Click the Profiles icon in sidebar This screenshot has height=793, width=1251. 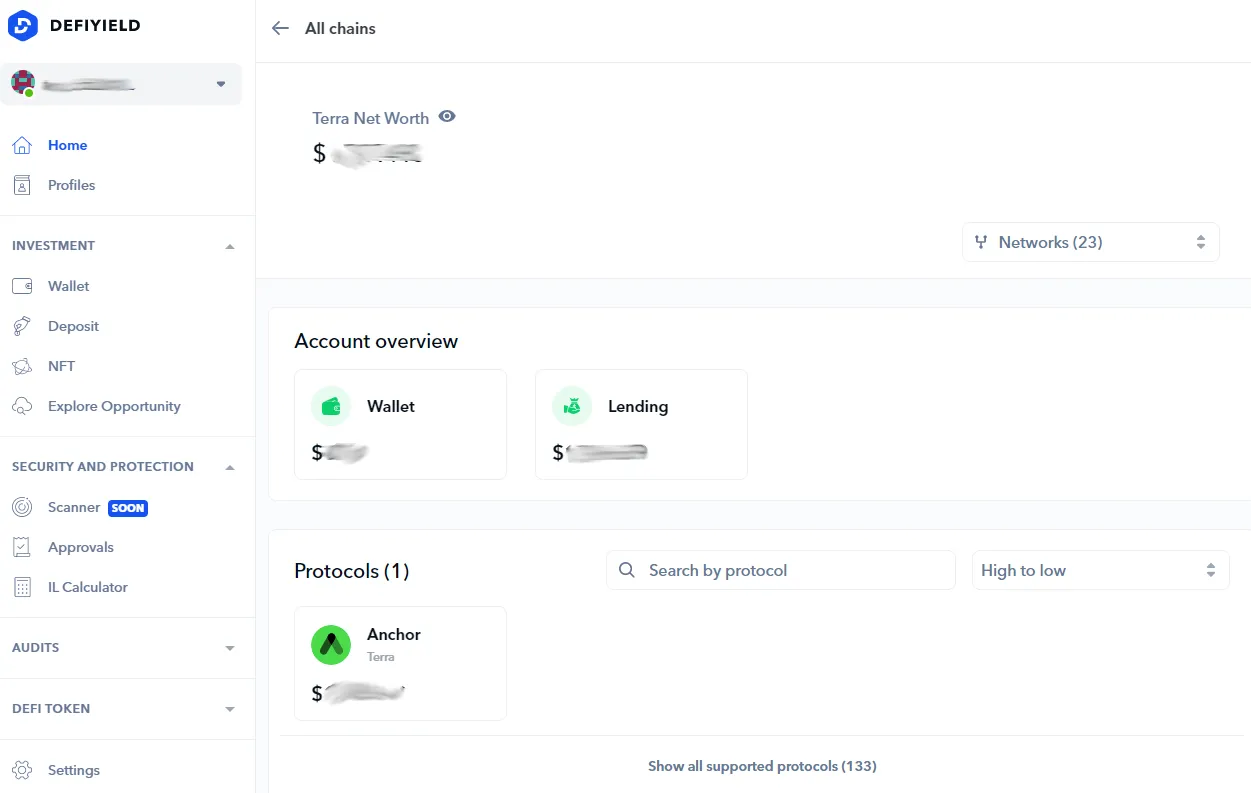[22, 185]
